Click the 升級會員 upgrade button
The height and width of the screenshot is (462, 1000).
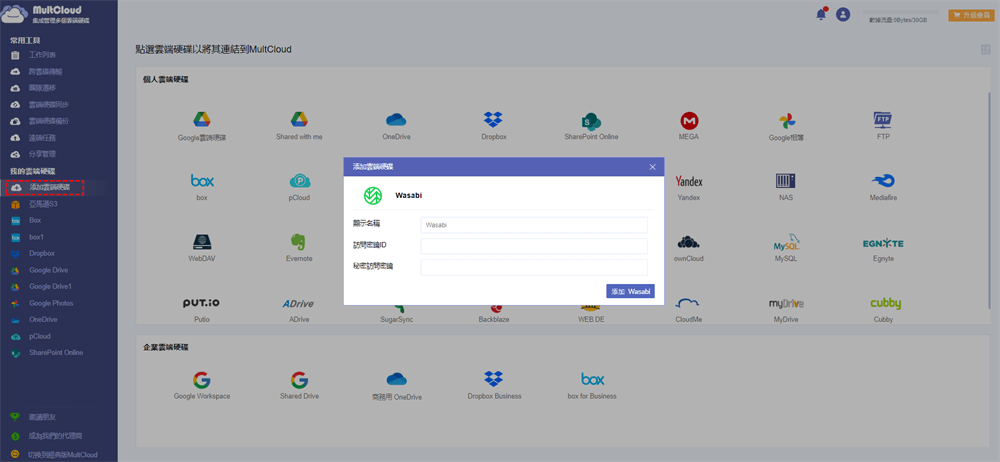tap(971, 15)
